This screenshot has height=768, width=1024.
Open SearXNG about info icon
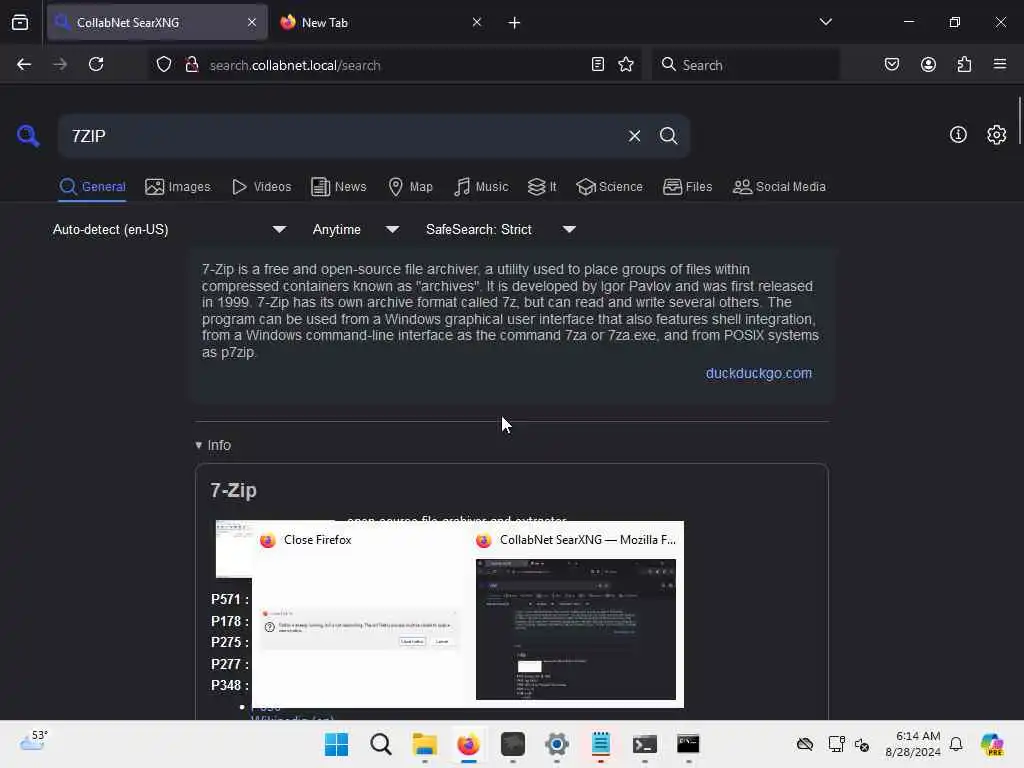tap(957, 135)
